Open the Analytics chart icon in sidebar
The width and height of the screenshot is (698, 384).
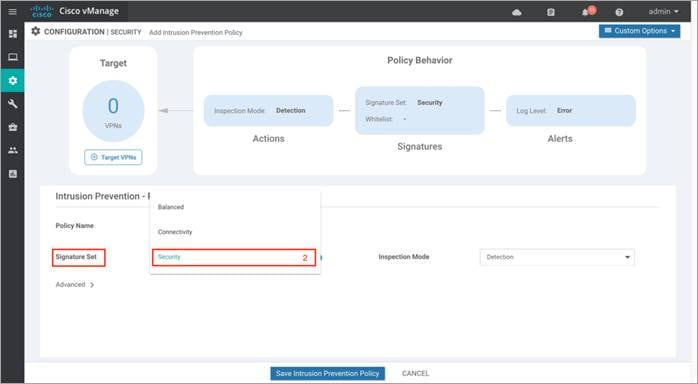coord(12,174)
